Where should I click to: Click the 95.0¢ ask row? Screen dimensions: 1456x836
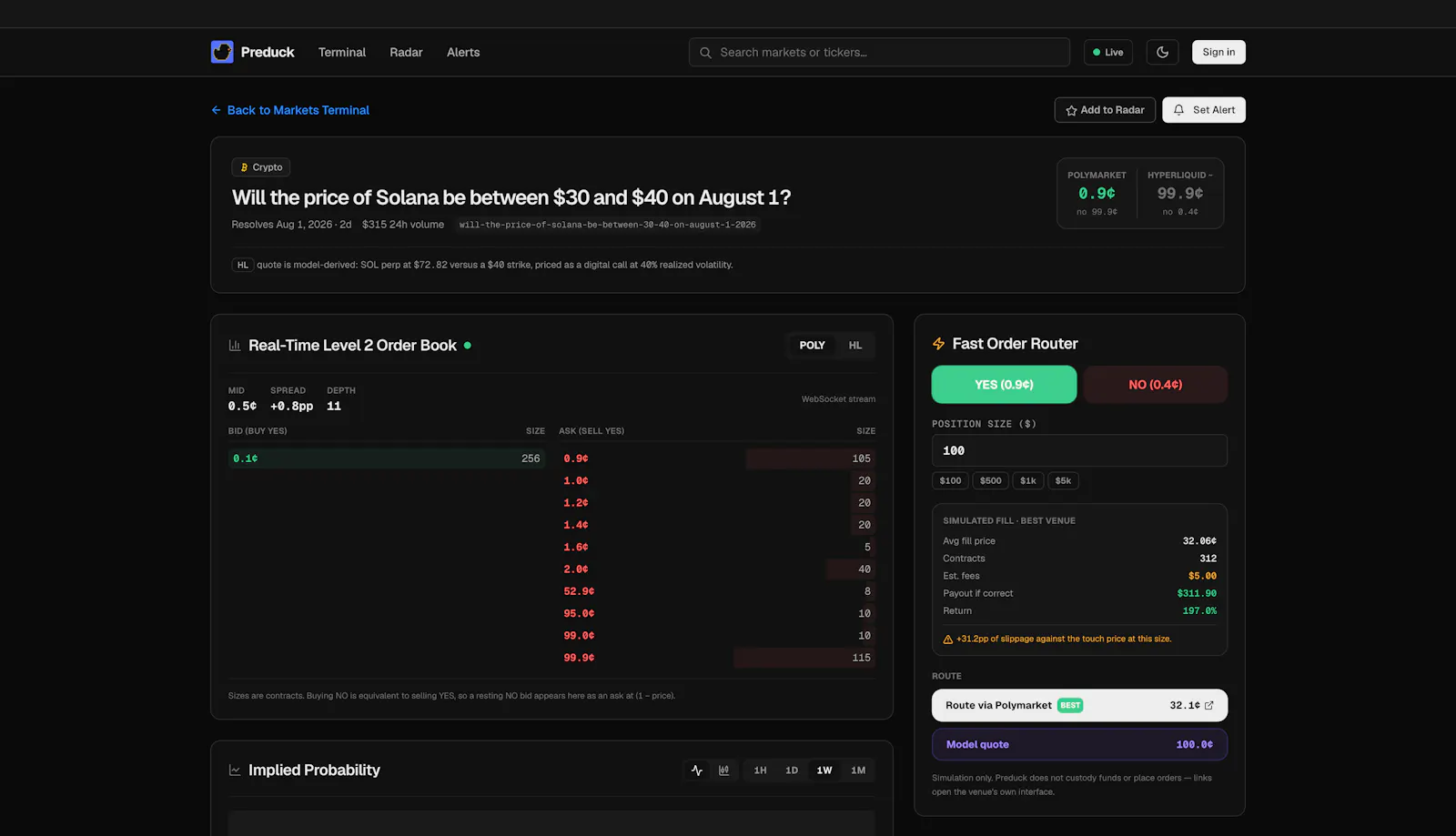click(x=717, y=613)
